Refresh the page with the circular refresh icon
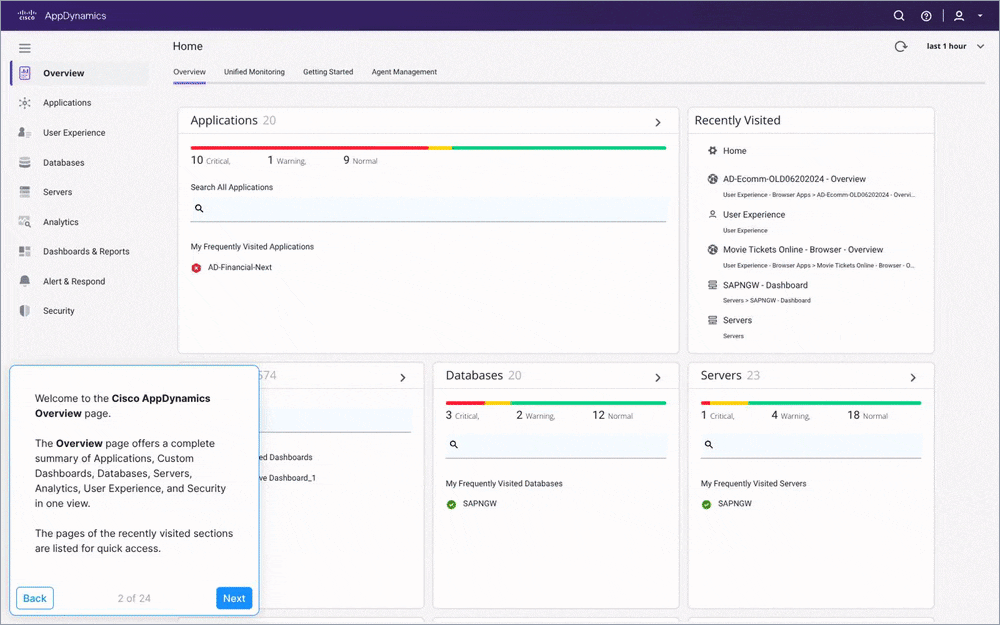The width and height of the screenshot is (1000, 625). coord(900,46)
